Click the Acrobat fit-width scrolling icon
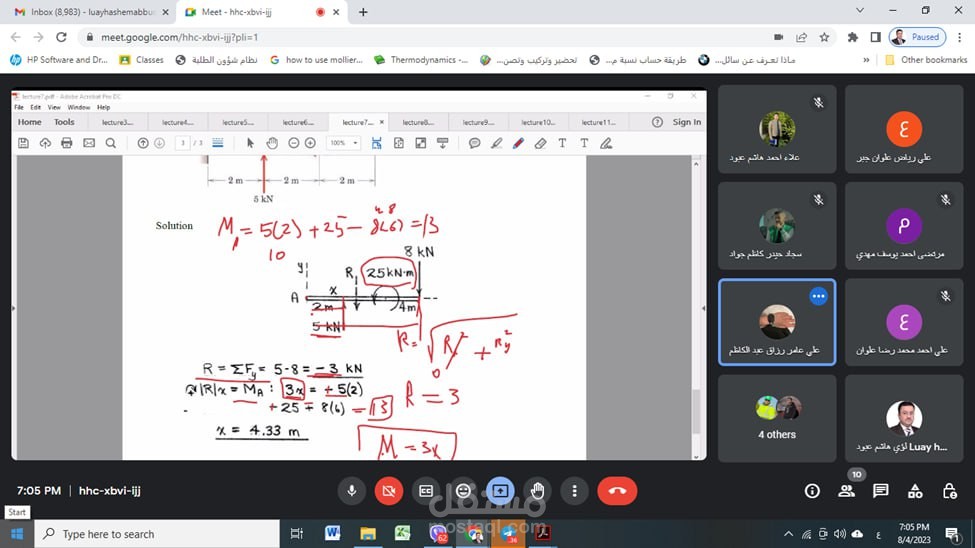 [x=376, y=143]
